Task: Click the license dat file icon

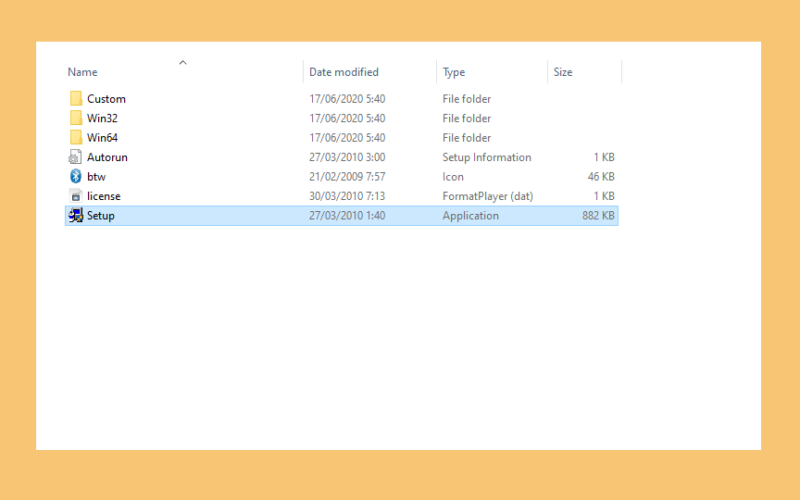Action: tap(76, 196)
